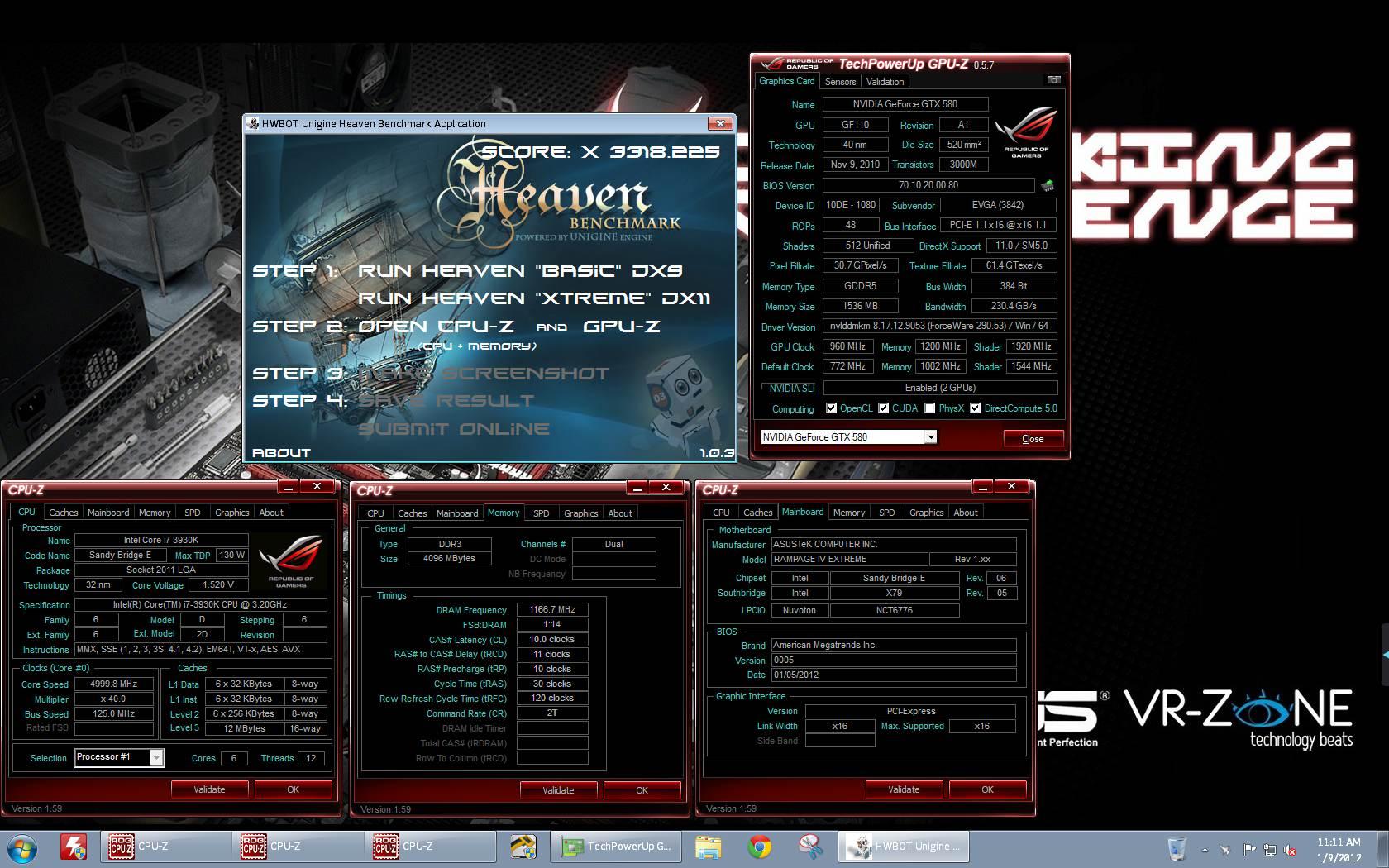The width and height of the screenshot is (1389, 868).
Task: Run Heaven "Xtreme" DX11 benchmark
Action: point(534,298)
